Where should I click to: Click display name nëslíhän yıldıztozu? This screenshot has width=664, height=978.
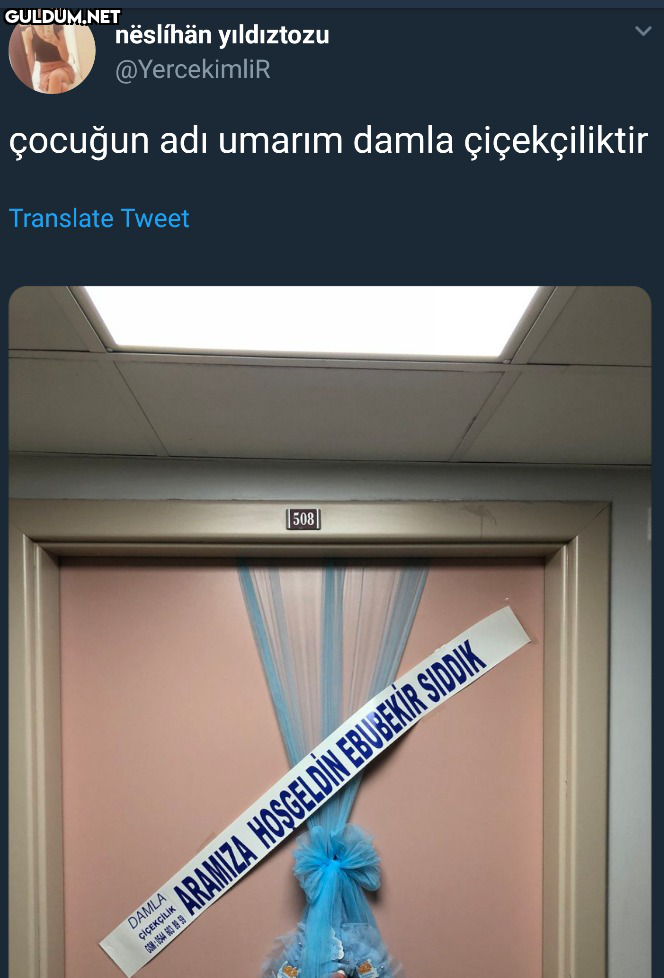click(222, 35)
